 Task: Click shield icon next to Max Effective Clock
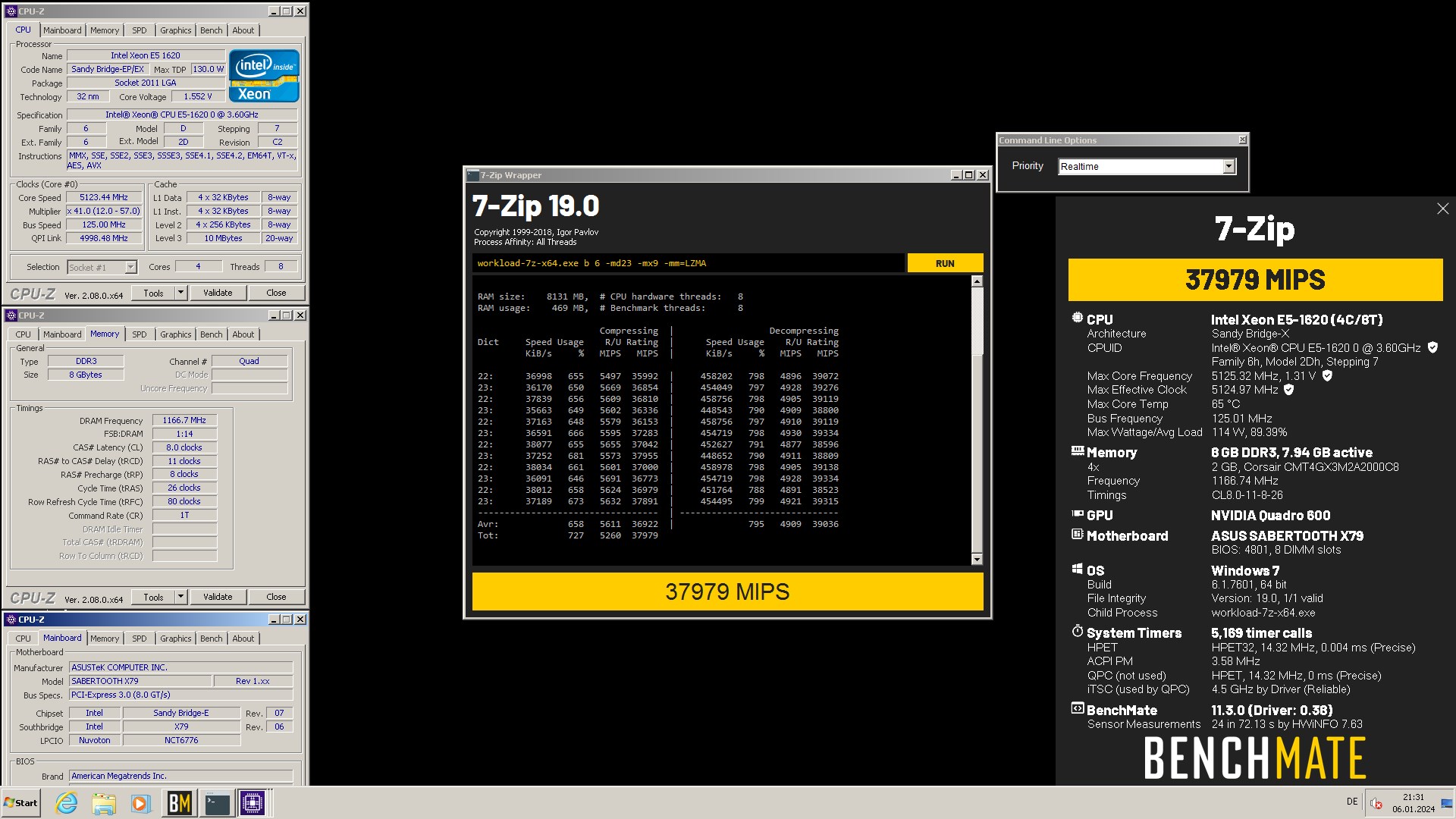[x=1288, y=390]
